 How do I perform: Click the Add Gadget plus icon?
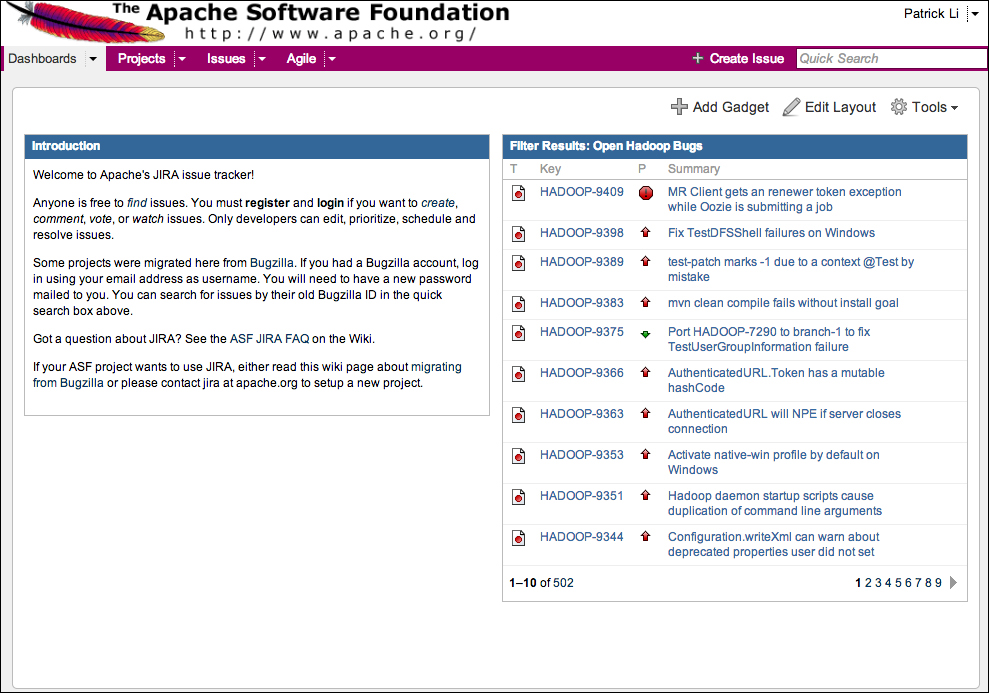(679, 107)
